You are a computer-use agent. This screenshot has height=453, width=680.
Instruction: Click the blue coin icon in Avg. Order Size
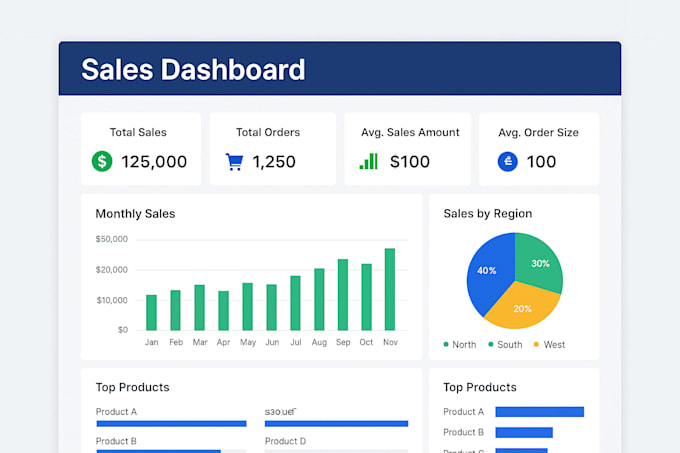point(507,162)
